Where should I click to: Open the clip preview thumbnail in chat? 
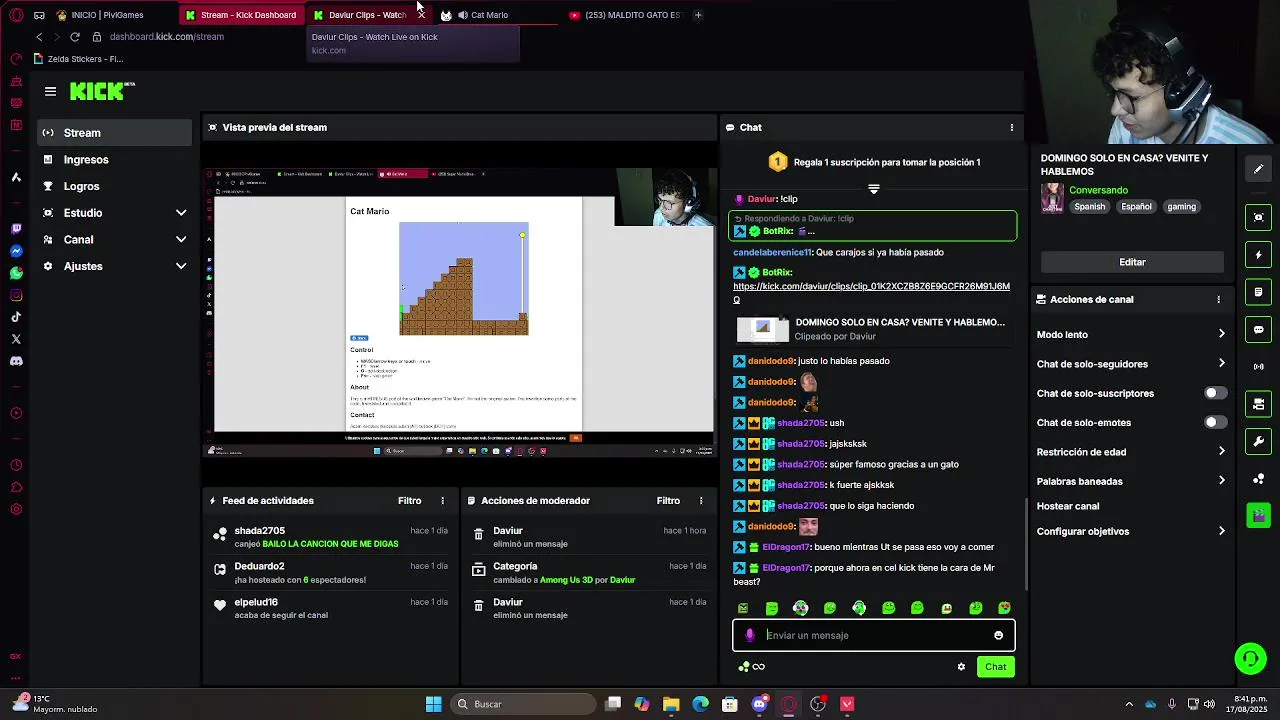click(x=762, y=329)
